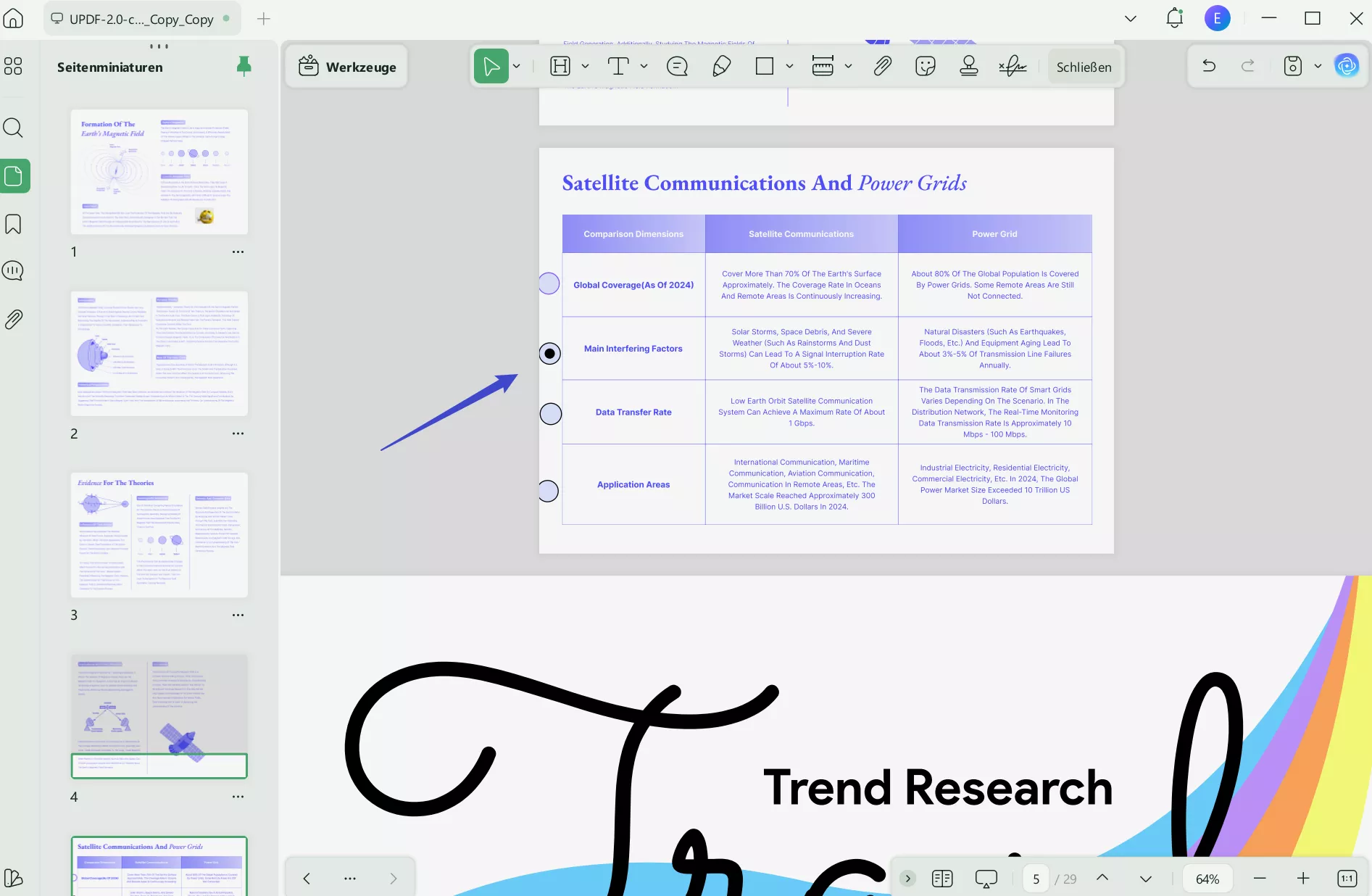Switch to the UPDF-2.0-c..._Copy_Copy tab
This screenshot has width=1372, height=896.
141,19
